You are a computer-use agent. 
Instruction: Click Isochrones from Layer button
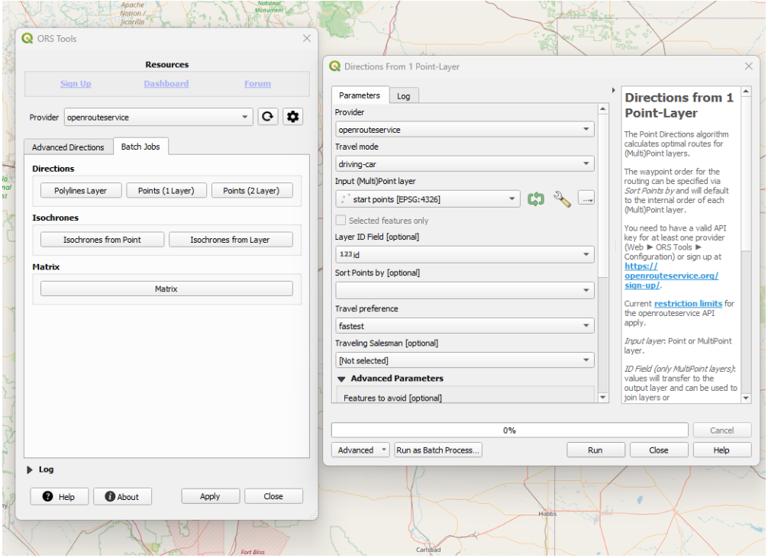[x=230, y=240]
